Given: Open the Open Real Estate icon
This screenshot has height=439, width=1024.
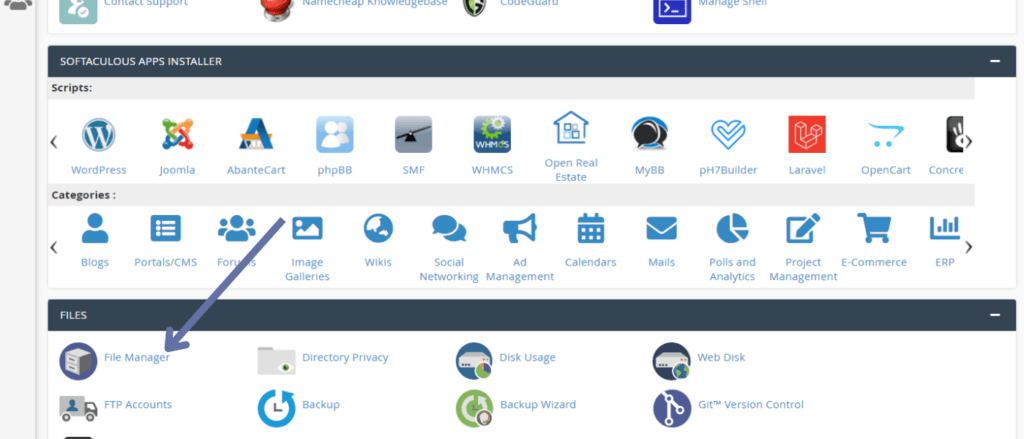Looking at the screenshot, I should click(x=571, y=128).
